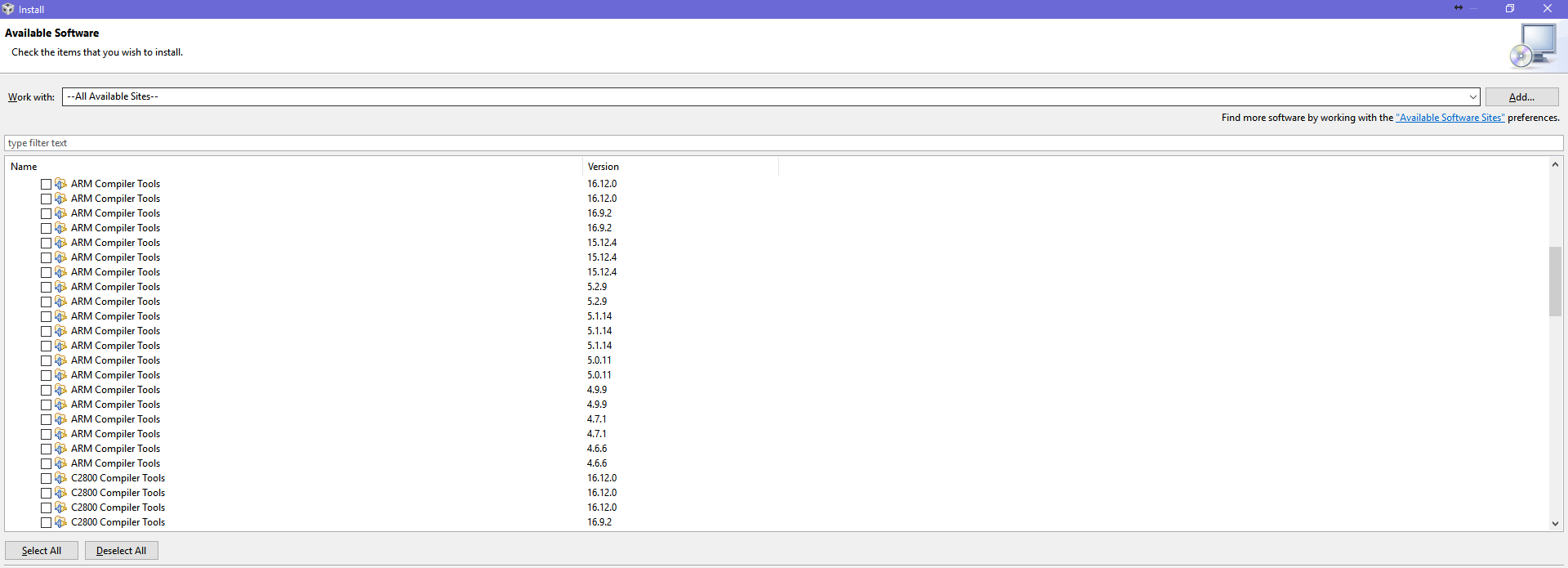Check the second ARM Compiler Tools 4.9.9 checkbox
The width and height of the screenshot is (1568, 568).
coord(46,405)
